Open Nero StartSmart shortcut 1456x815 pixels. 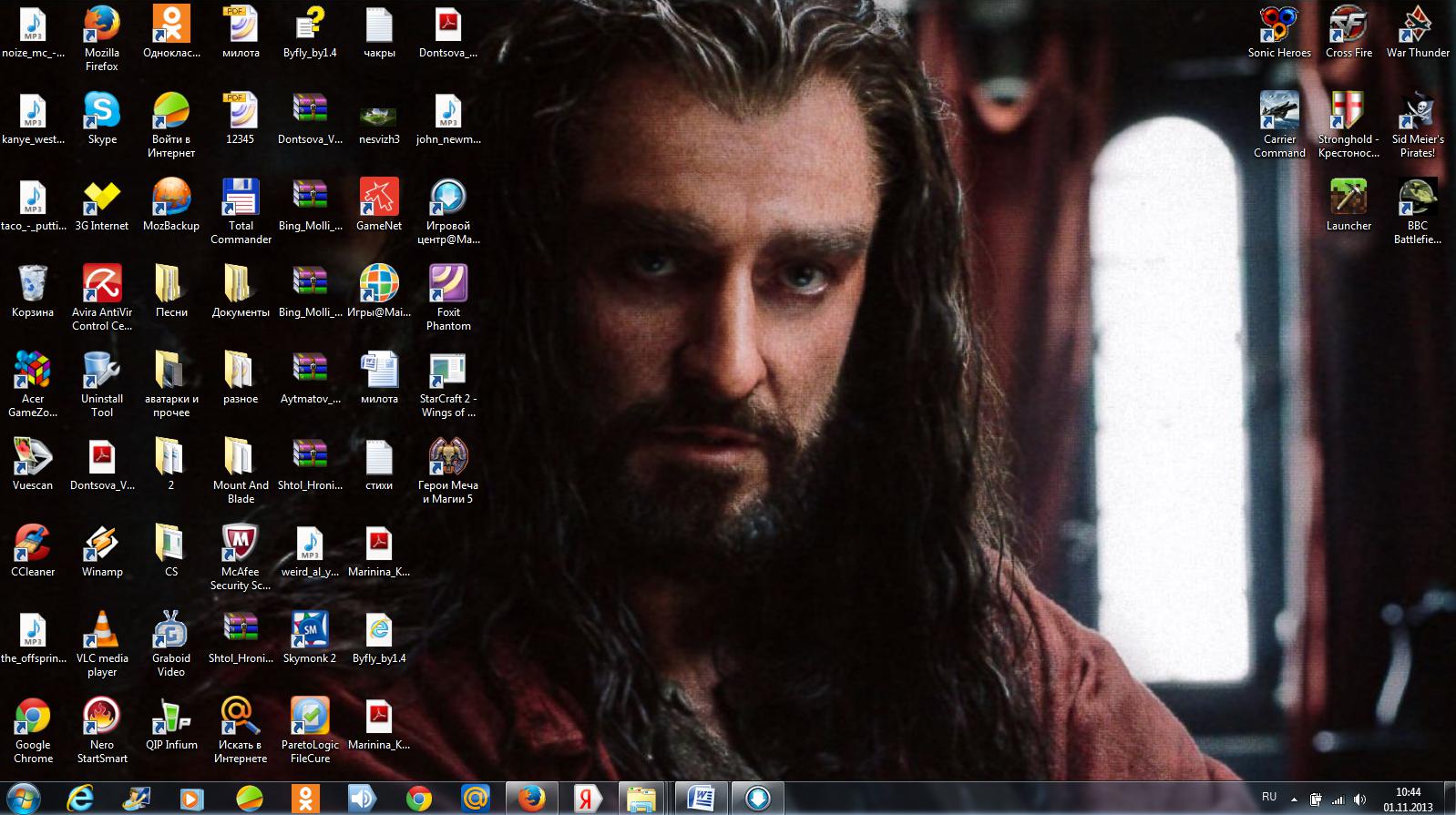(102, 730)
